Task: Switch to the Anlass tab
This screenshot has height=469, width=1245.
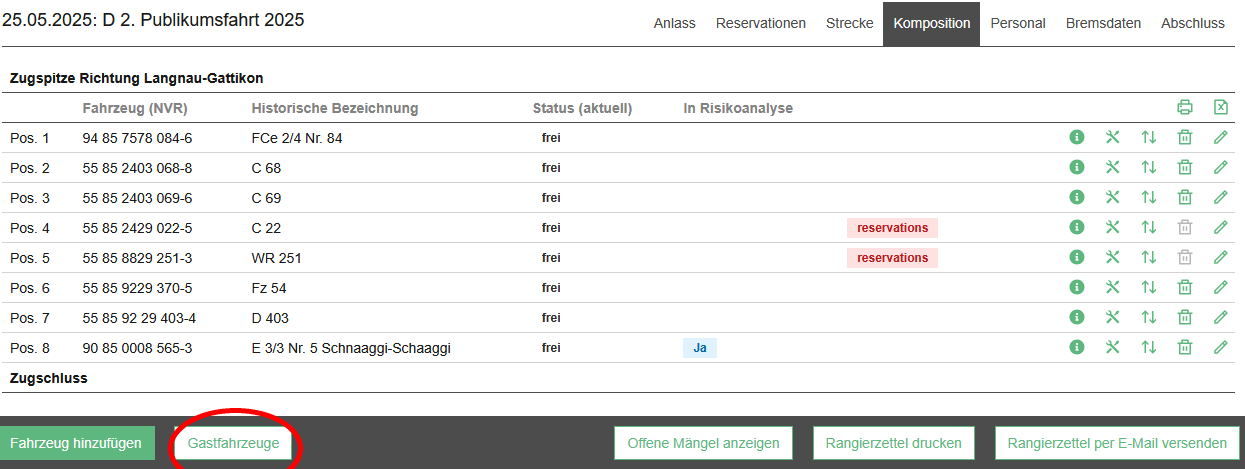Action: [674, 23]
